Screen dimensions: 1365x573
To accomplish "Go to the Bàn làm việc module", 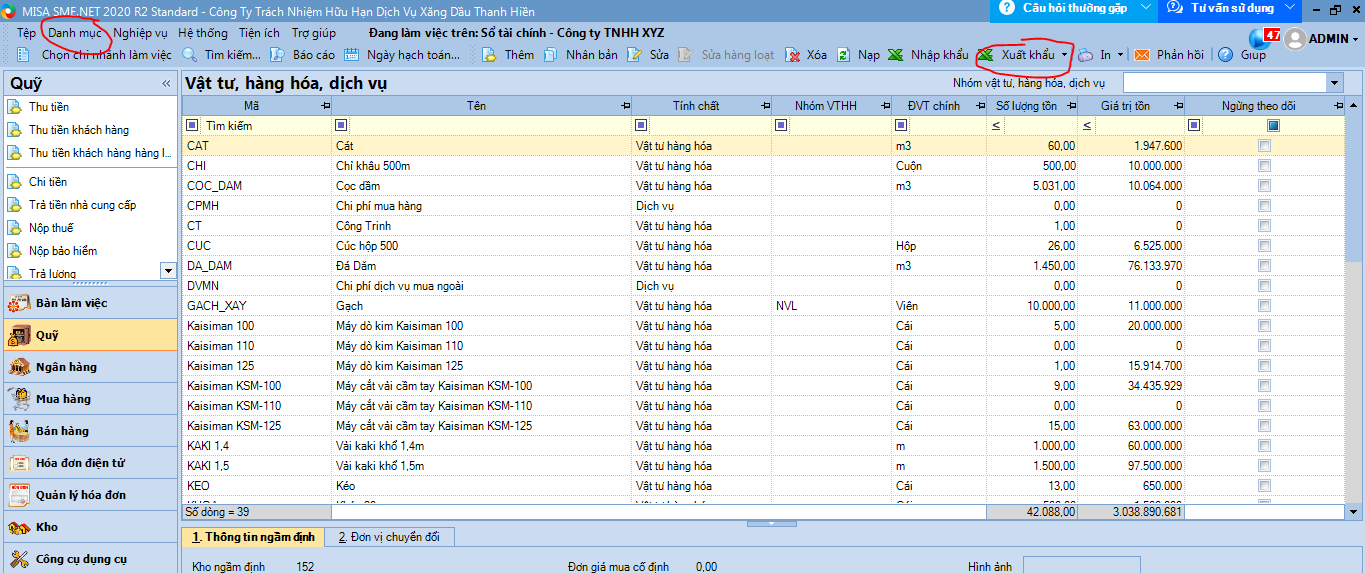I will pos(91,303).
